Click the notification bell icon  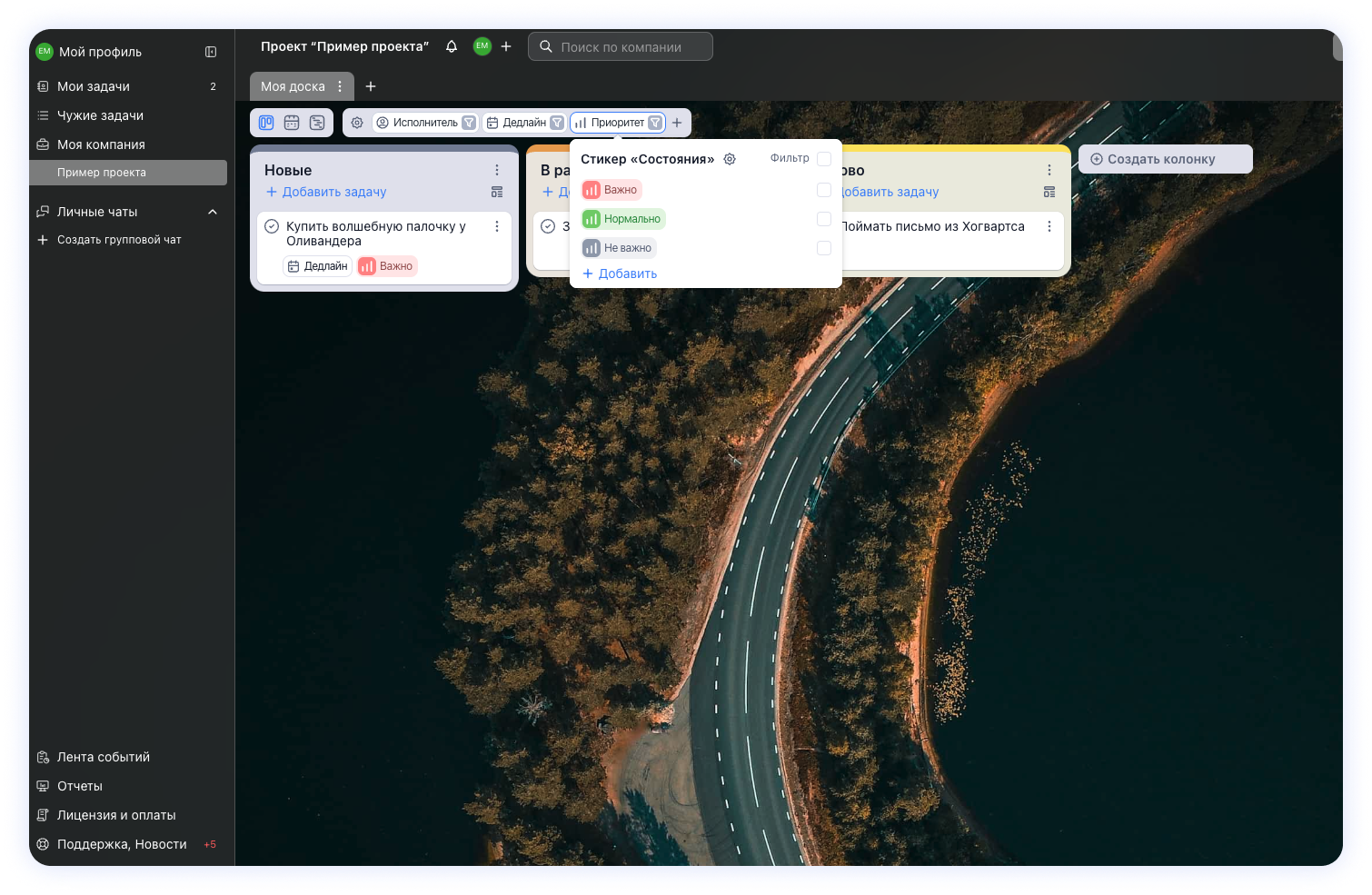(452, 46)
